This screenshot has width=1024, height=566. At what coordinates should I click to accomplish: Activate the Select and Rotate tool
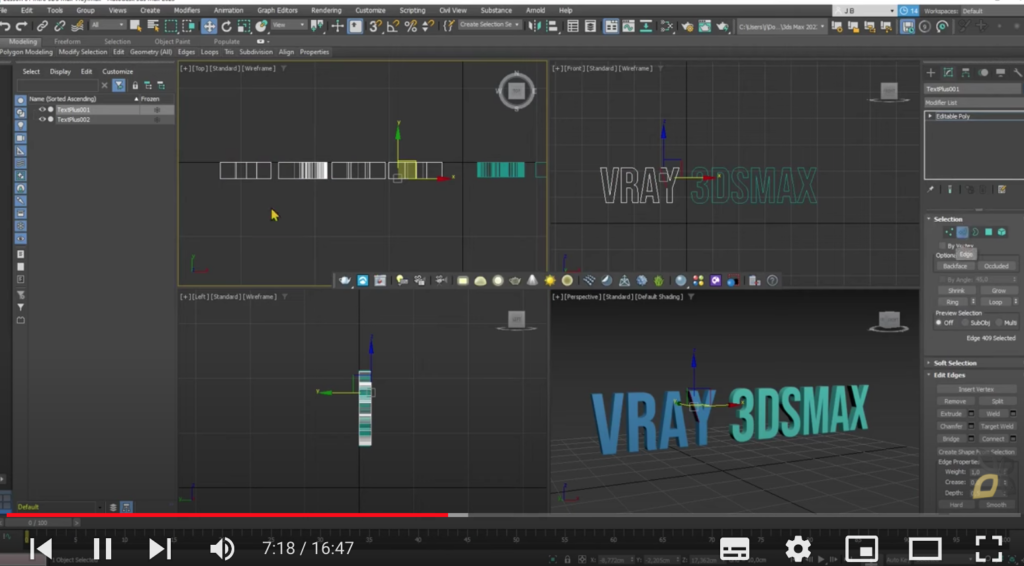[227, 26]
